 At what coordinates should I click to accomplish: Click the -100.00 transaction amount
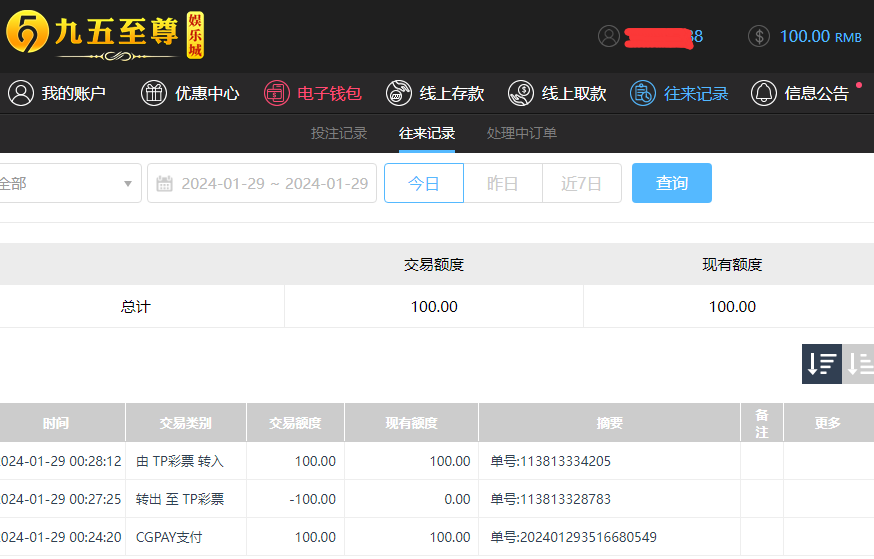coord(313,499)
